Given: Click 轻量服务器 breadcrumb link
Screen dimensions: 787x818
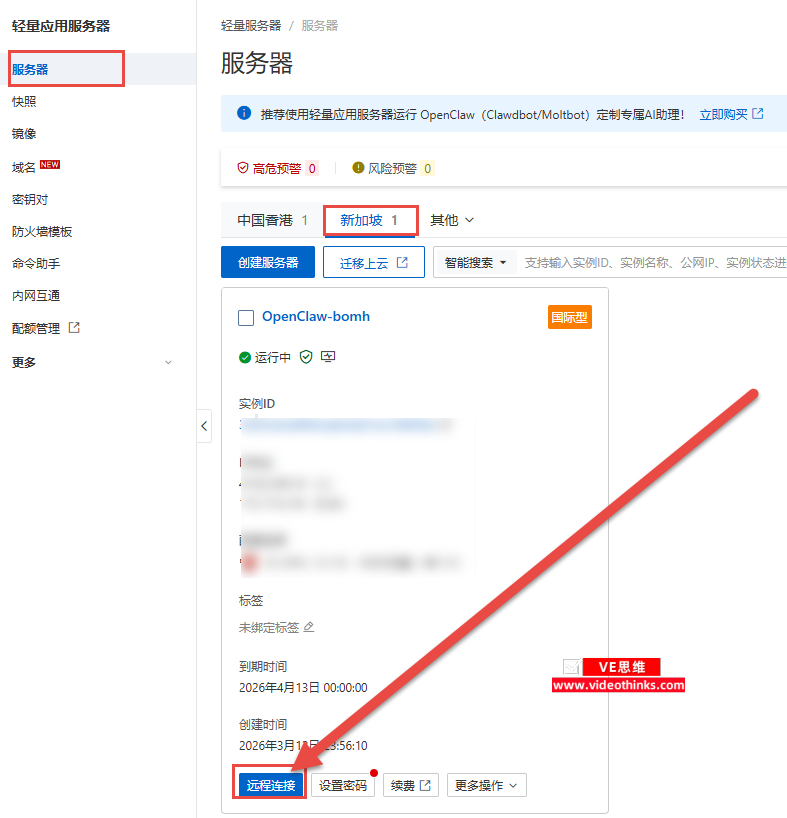Looking at the screenshot, I should (x=251, y=26).
